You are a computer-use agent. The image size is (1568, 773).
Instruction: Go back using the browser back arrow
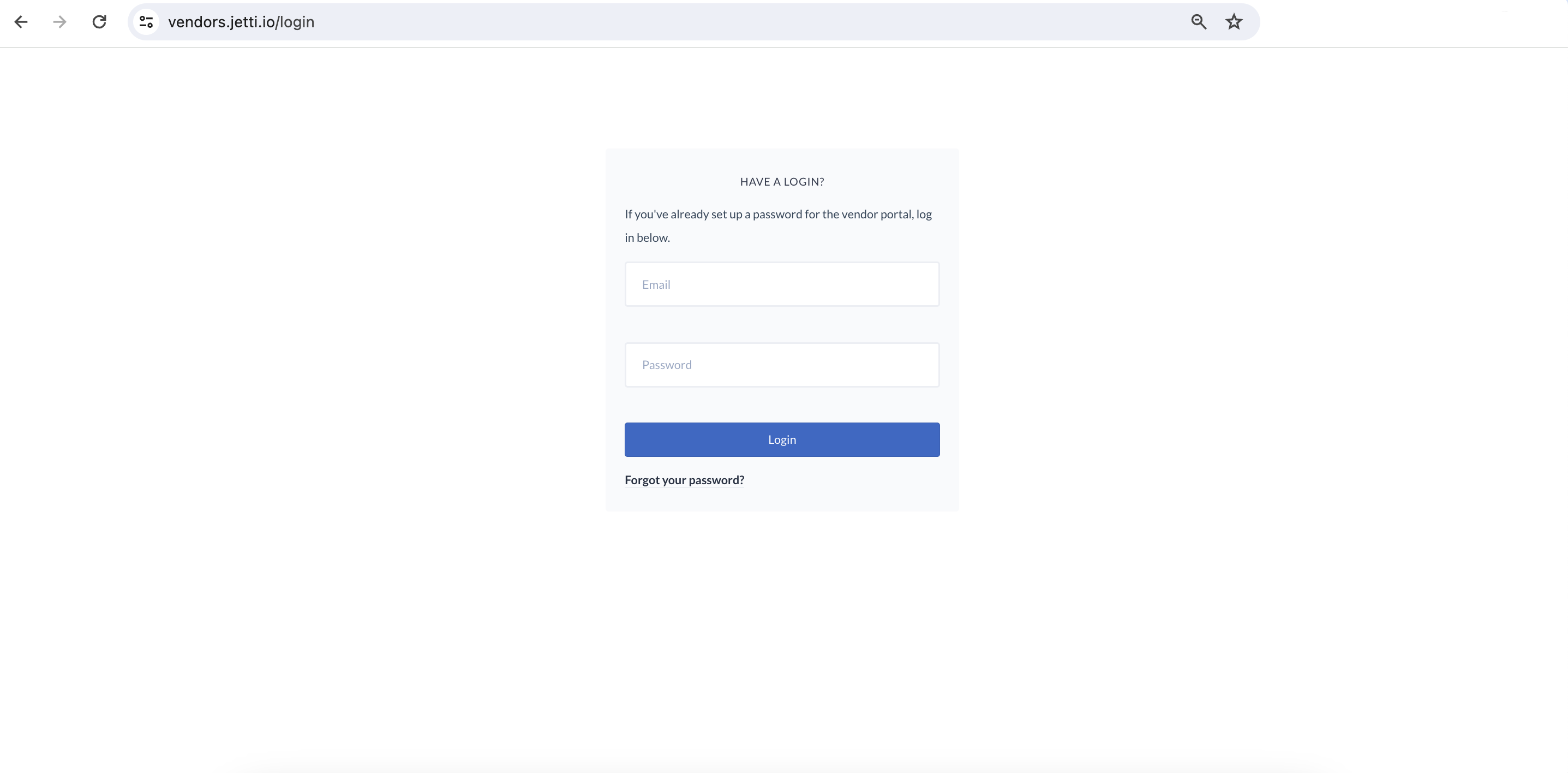point(21,22)
